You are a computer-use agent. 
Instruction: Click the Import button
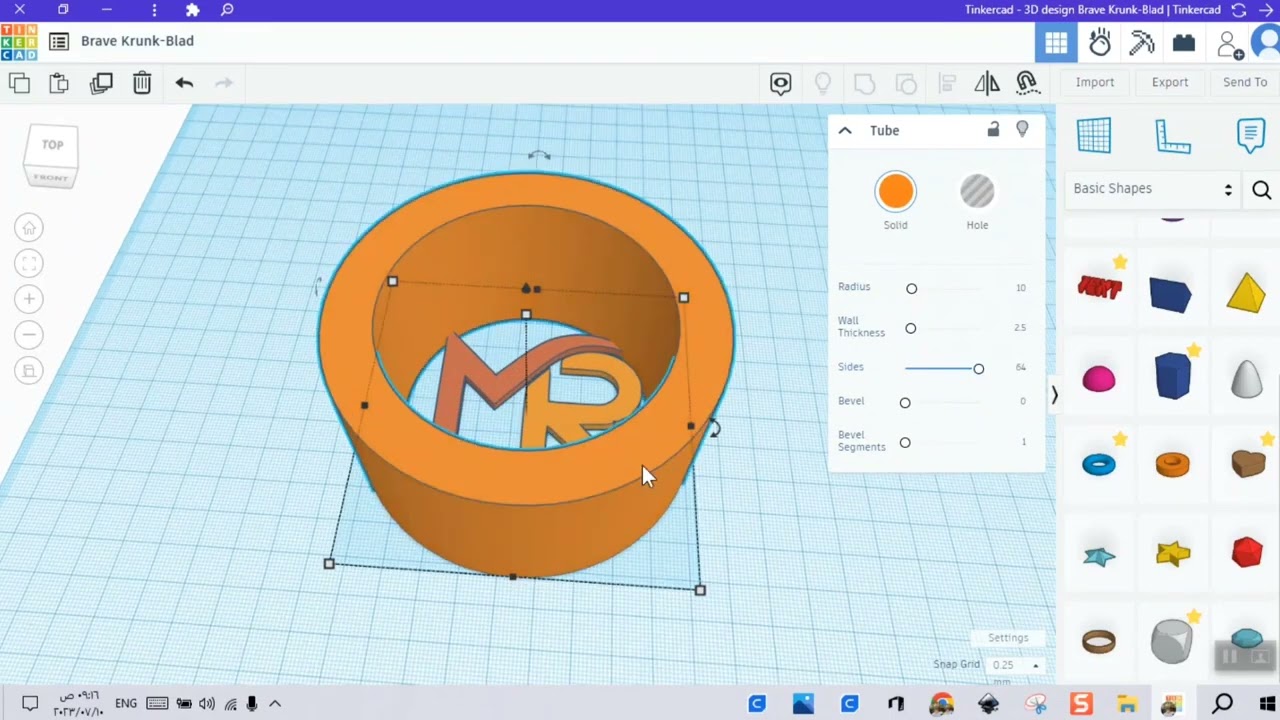(1095, 82)
